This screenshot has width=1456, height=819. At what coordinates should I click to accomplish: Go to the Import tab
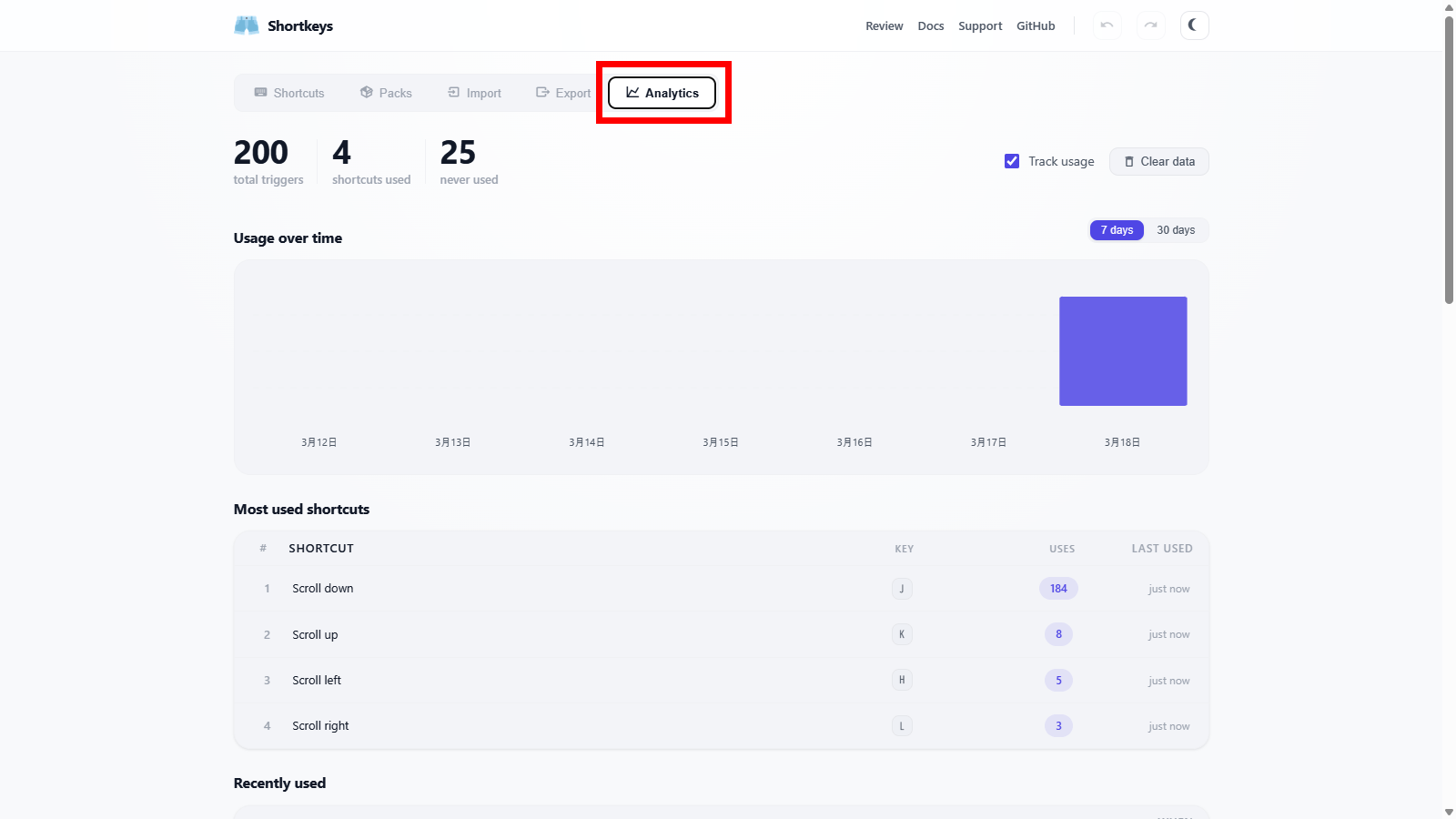(474, 93)
